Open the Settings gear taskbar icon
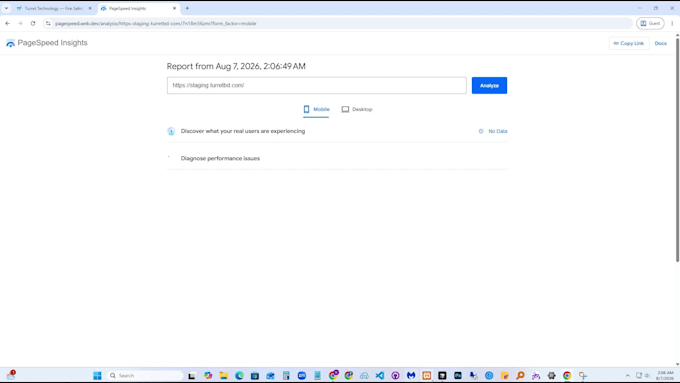The image size is (680, 383). pyautogui.click(x=552, y=376)
